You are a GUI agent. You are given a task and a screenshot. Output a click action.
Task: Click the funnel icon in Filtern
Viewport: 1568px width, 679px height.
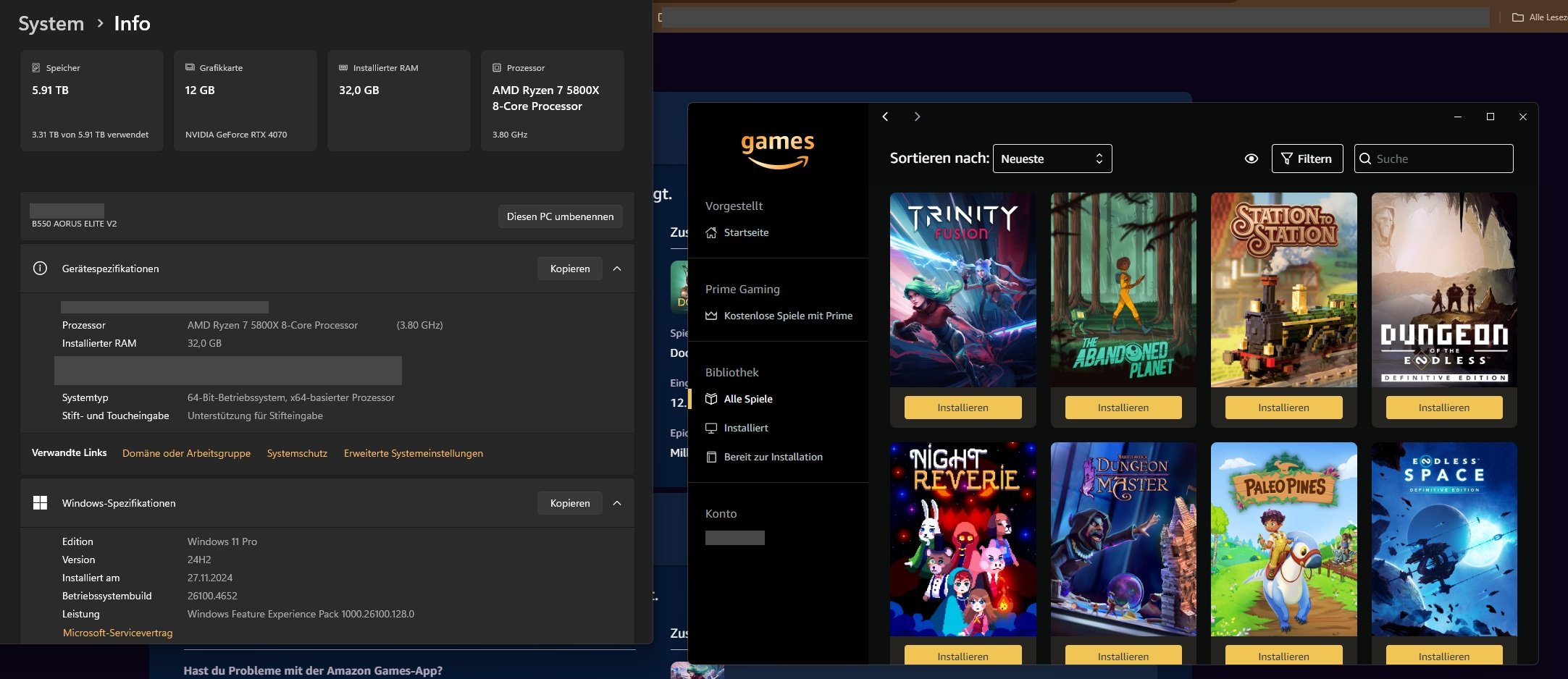click(x=1287, y=159)
